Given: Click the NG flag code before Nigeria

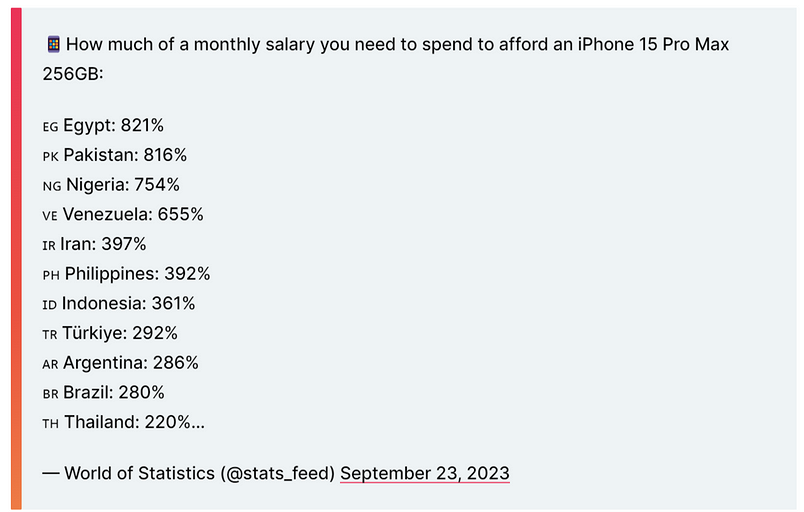Looking at the screenshot, I should [51, 186].
